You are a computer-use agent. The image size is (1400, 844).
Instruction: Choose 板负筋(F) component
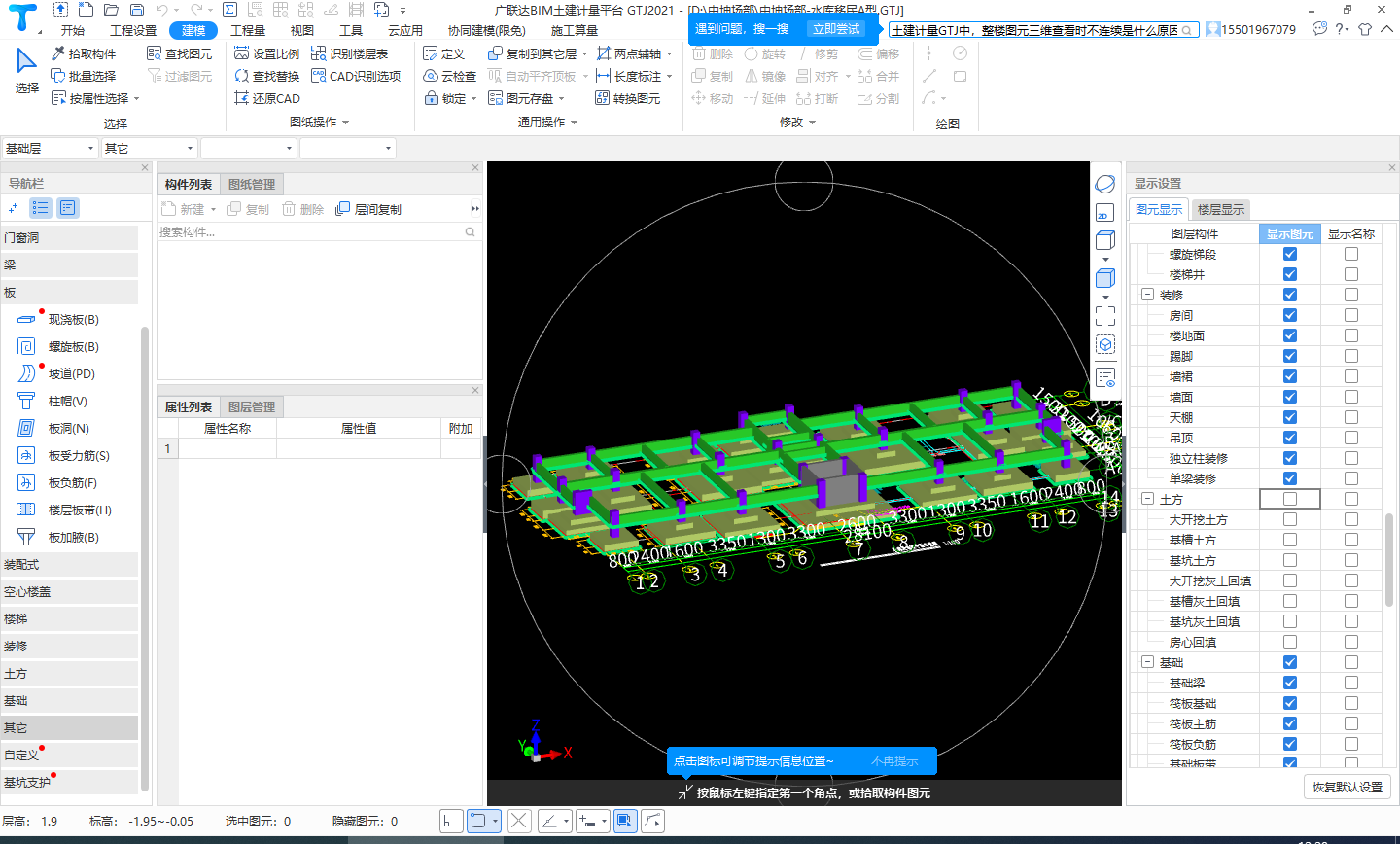(71, 482)
